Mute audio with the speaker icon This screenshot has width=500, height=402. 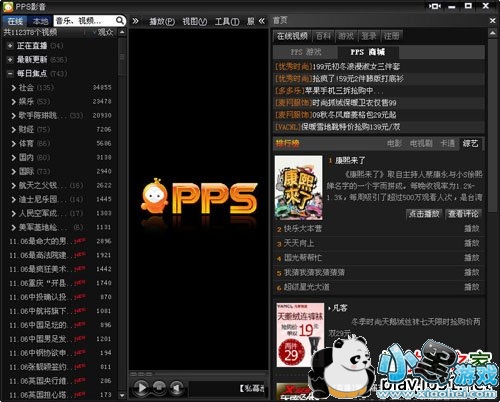177,387
